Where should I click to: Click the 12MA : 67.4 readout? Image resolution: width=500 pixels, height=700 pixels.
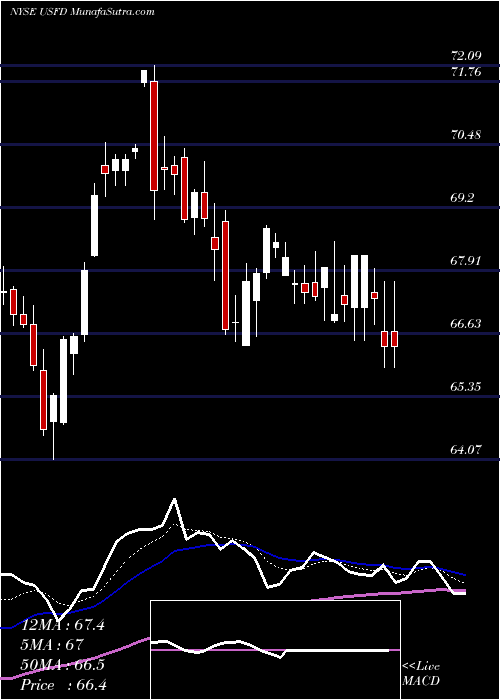click(63, 625)
